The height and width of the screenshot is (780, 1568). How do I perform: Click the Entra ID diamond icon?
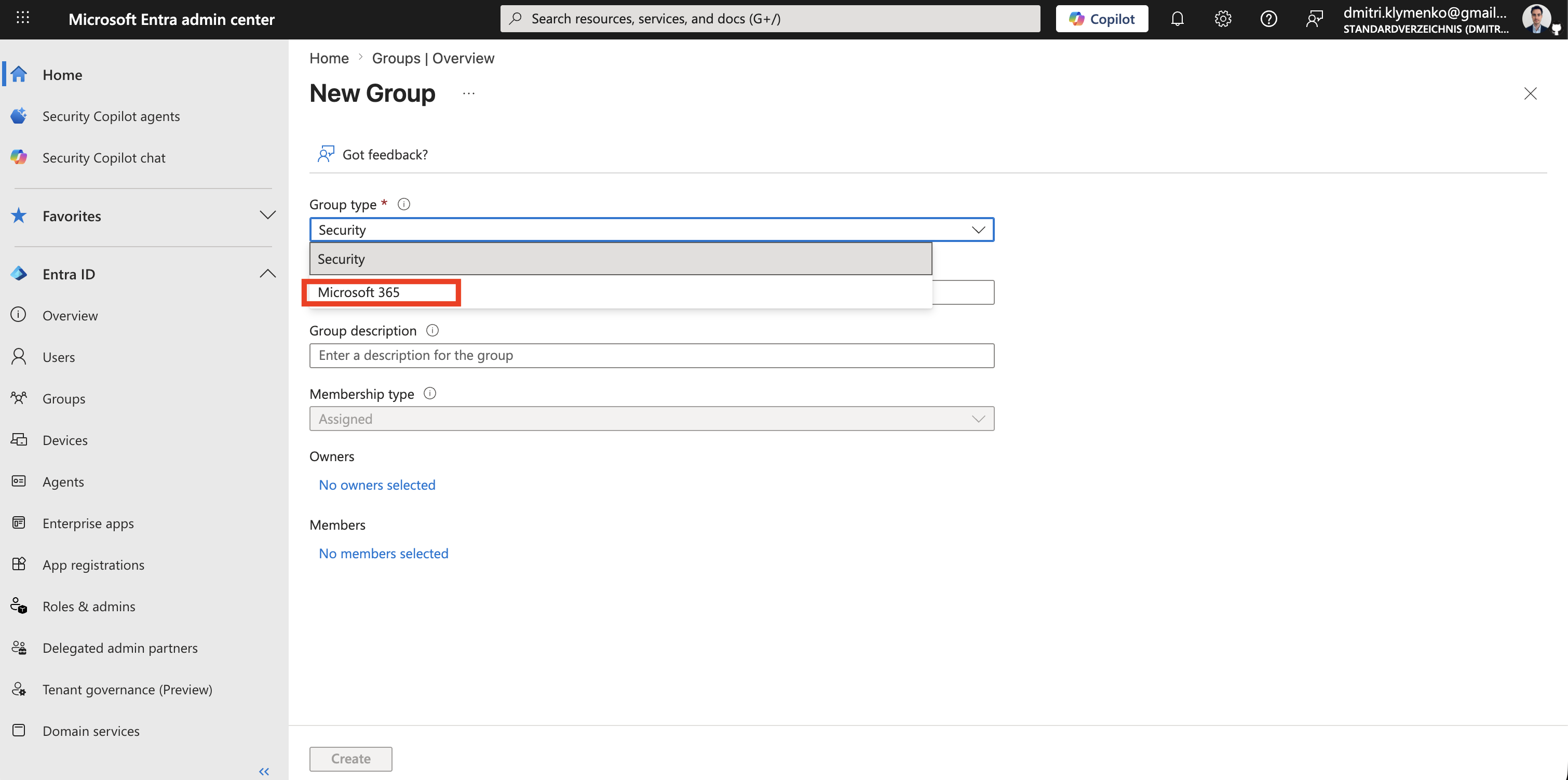coord(19,274)
